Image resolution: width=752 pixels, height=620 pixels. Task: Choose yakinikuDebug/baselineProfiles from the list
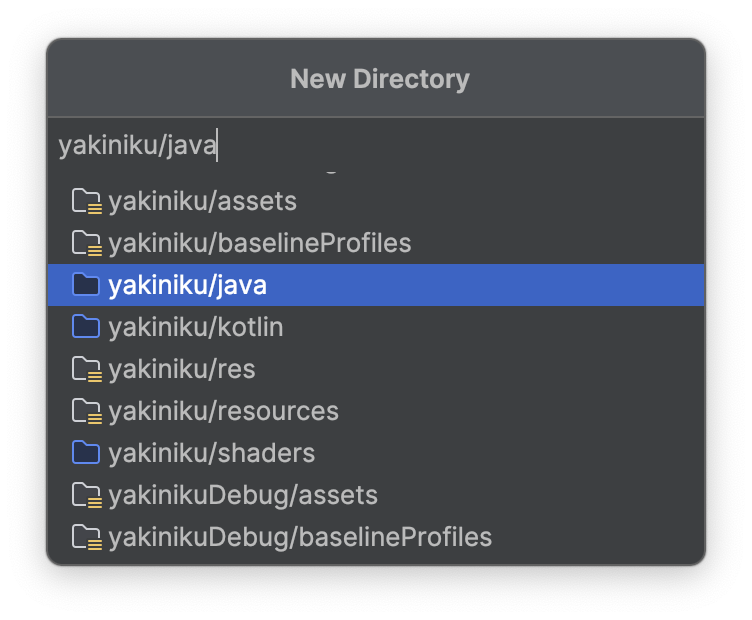[300, 537]
